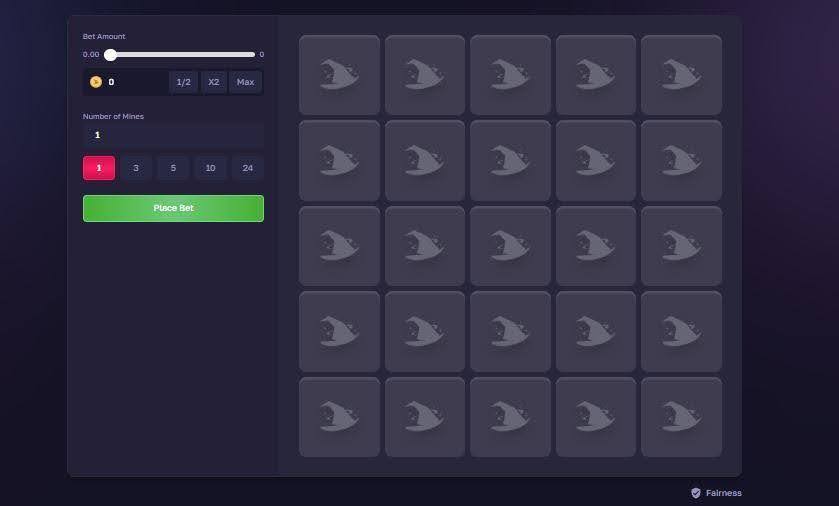This screenshot has height=506, width=839.
Task: Reveal the fourth tile in the second row
Action: click(x=596, y=160)
